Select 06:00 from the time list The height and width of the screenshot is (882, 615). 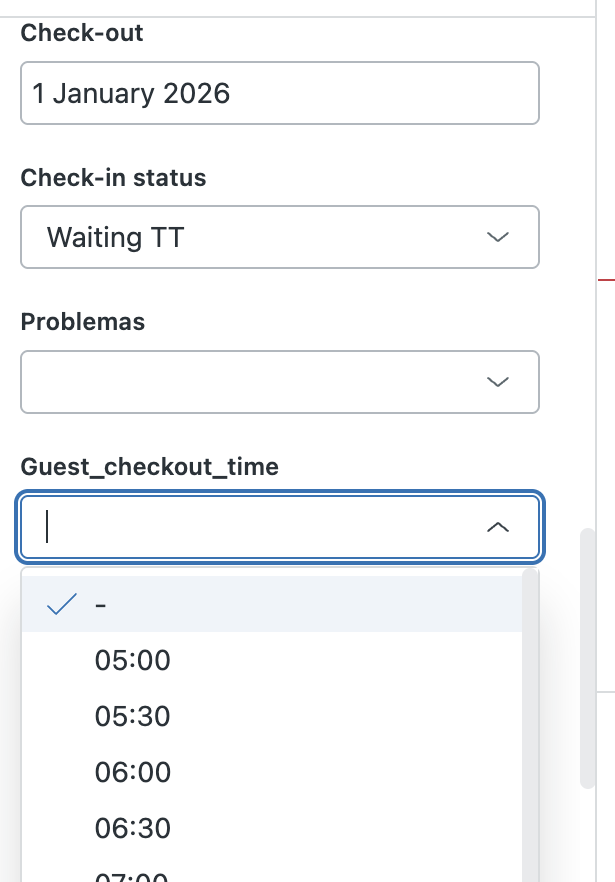(133, 772)
